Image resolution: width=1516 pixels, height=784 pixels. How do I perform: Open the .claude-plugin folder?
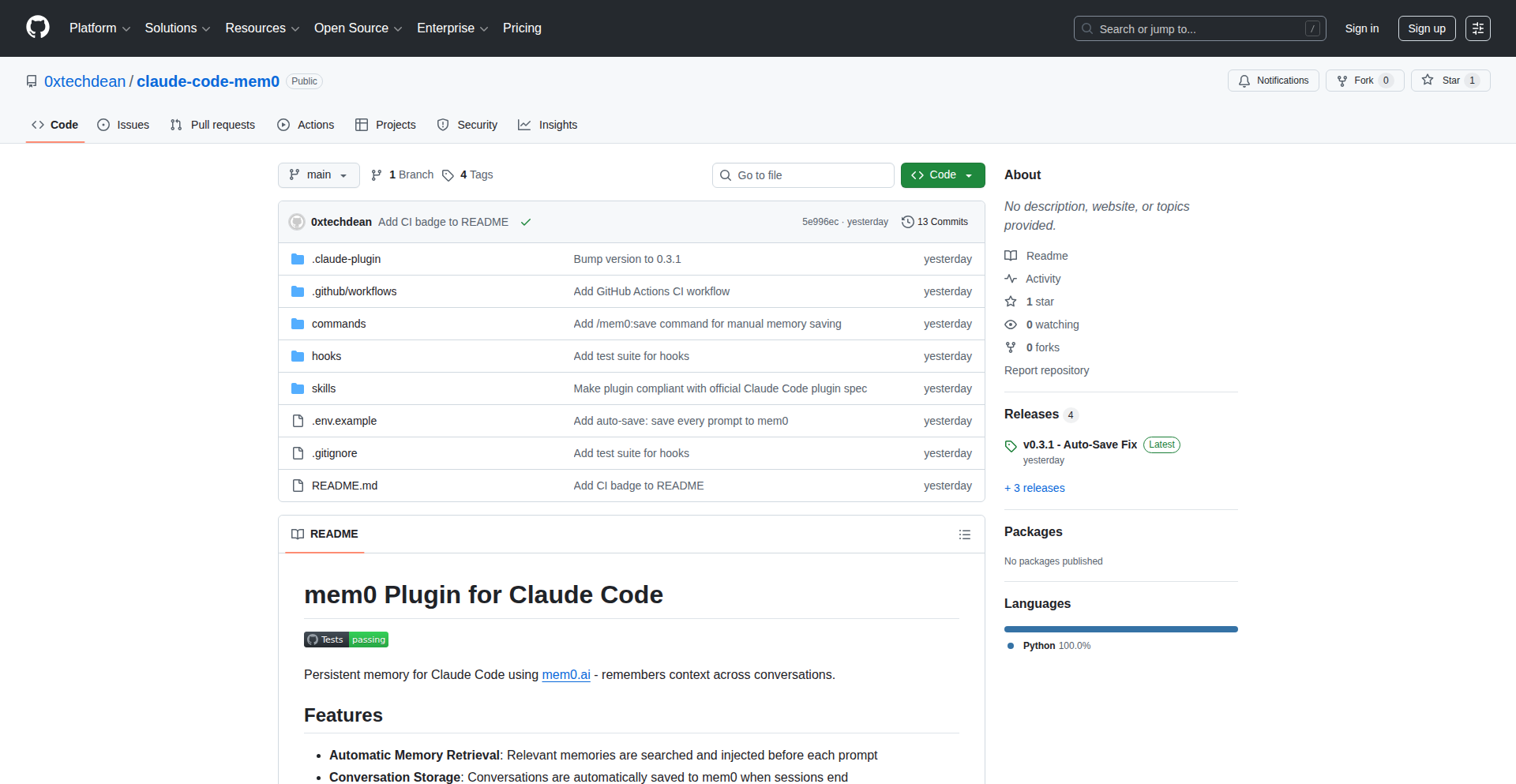(346, 259)
